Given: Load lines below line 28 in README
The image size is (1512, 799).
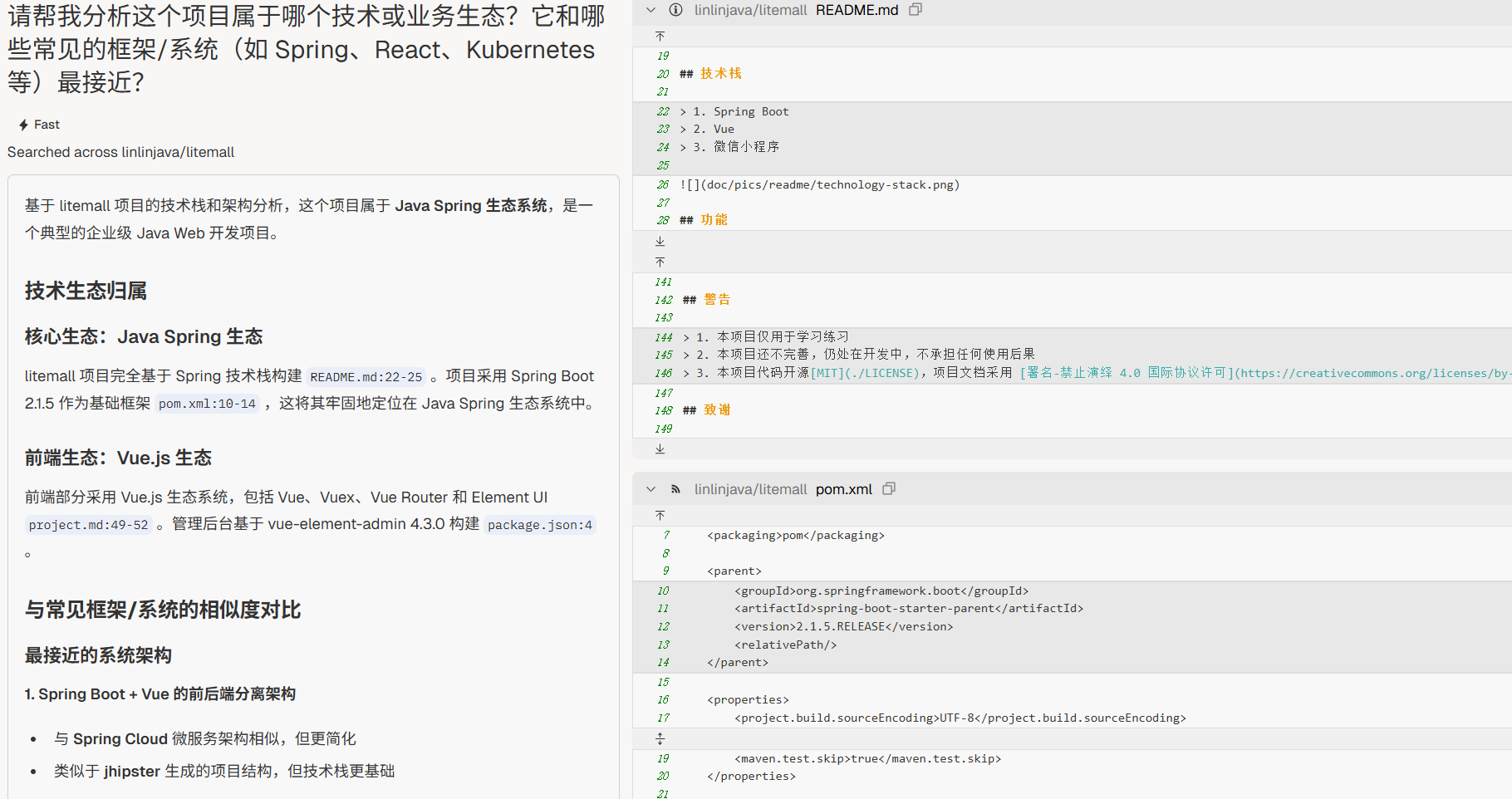Looking at the screenshot, I should point(660,241).
